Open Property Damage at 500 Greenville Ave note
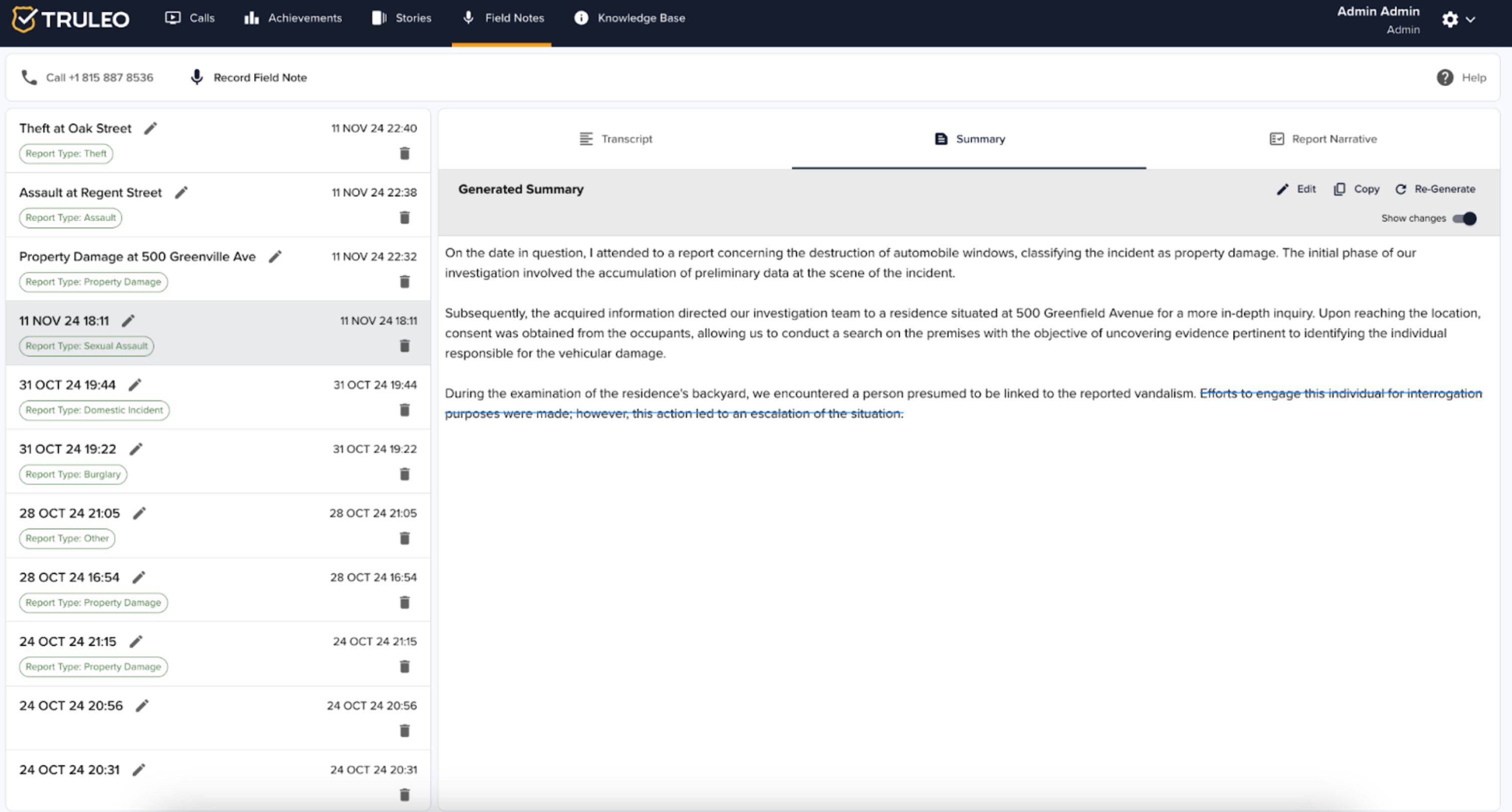 tap(218, 269)
